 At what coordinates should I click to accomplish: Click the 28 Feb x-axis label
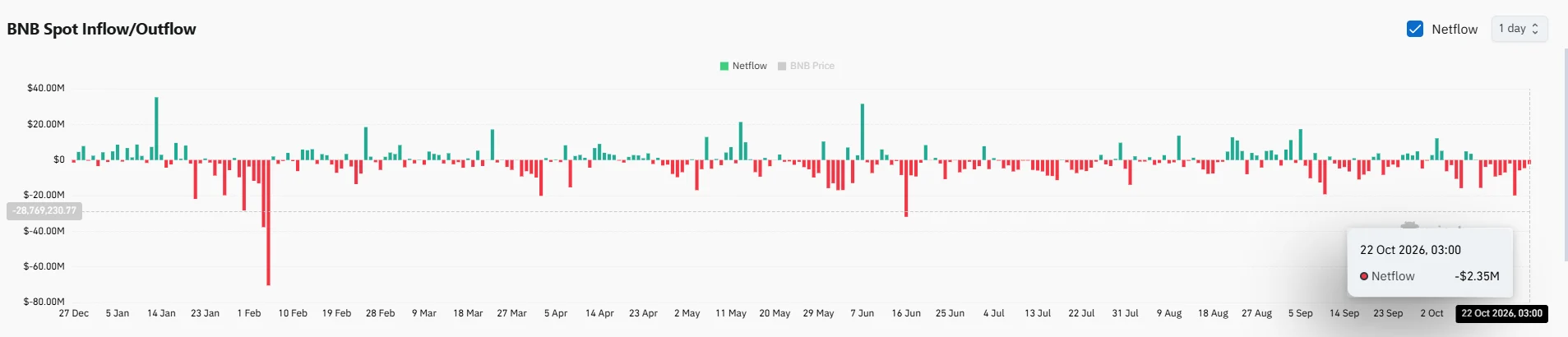click(381, 313)
